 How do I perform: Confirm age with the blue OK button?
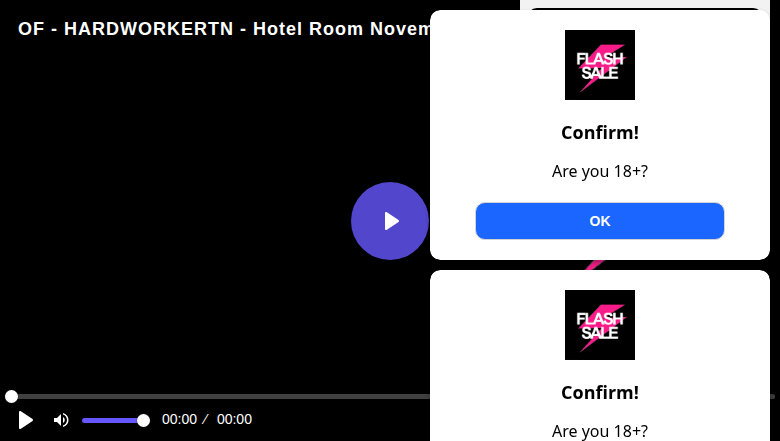point(599,221)
